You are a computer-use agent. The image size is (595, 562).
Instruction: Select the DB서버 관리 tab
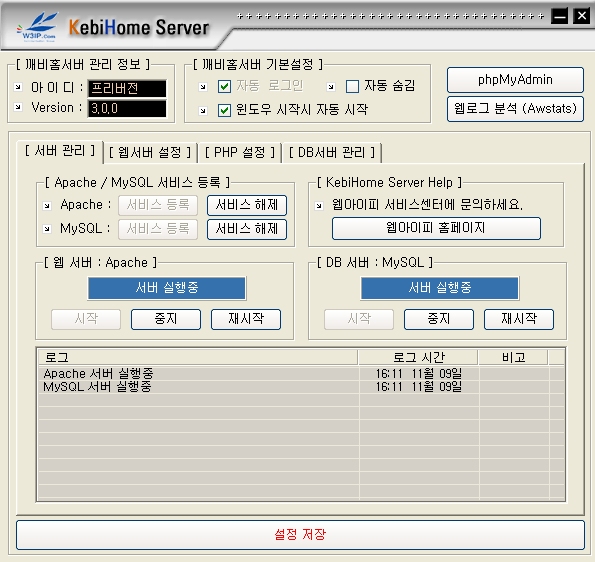click(x=332, y=153)
